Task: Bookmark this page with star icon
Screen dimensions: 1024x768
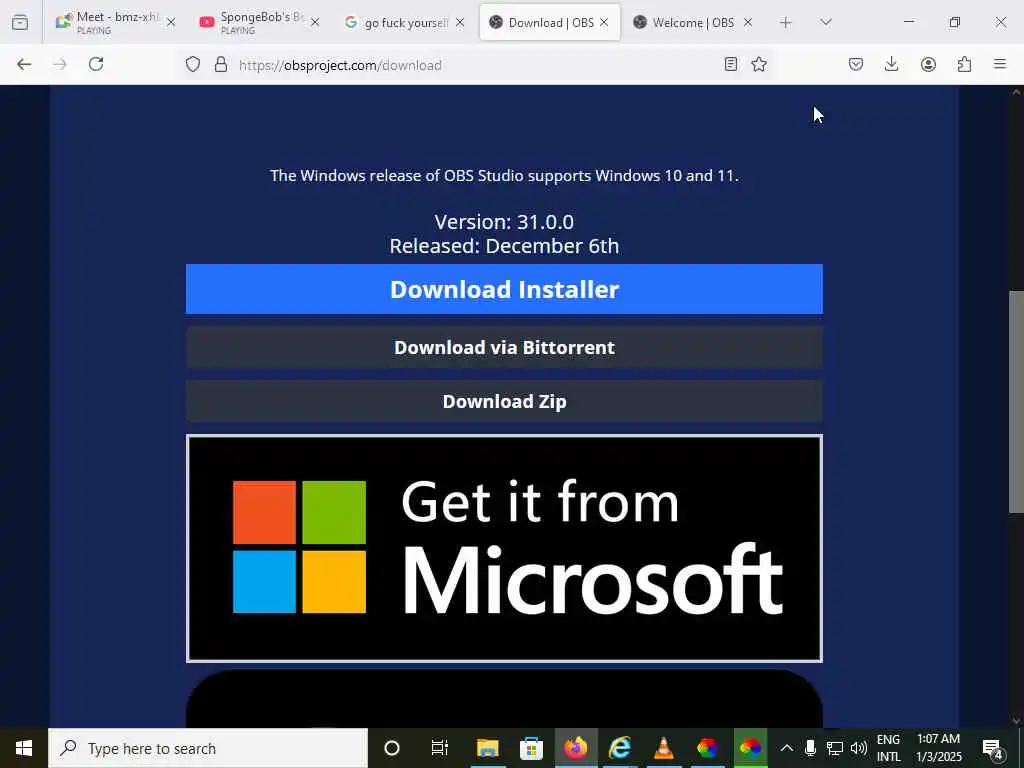Action: (759, 64)
